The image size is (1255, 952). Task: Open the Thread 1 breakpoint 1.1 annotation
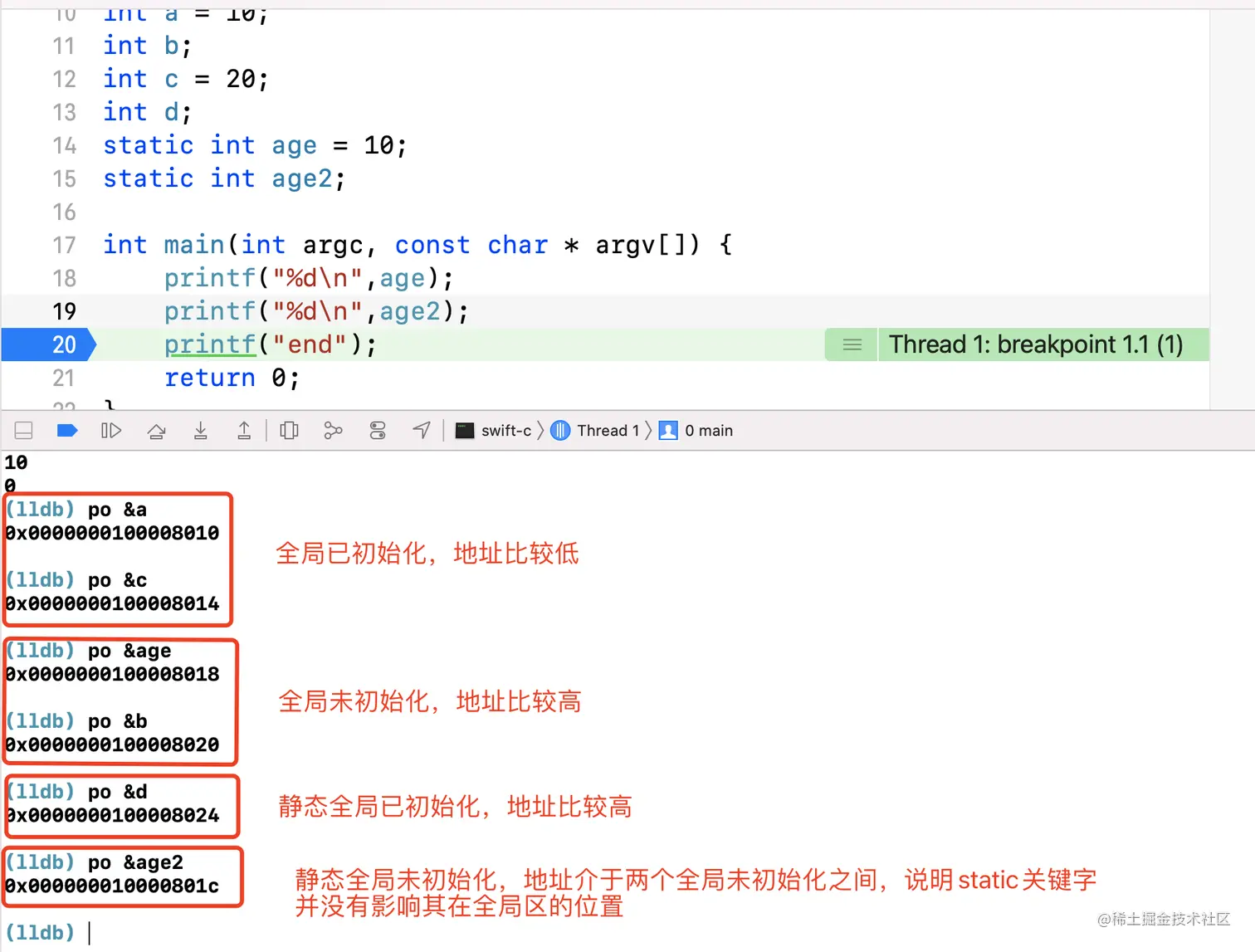1036,344
